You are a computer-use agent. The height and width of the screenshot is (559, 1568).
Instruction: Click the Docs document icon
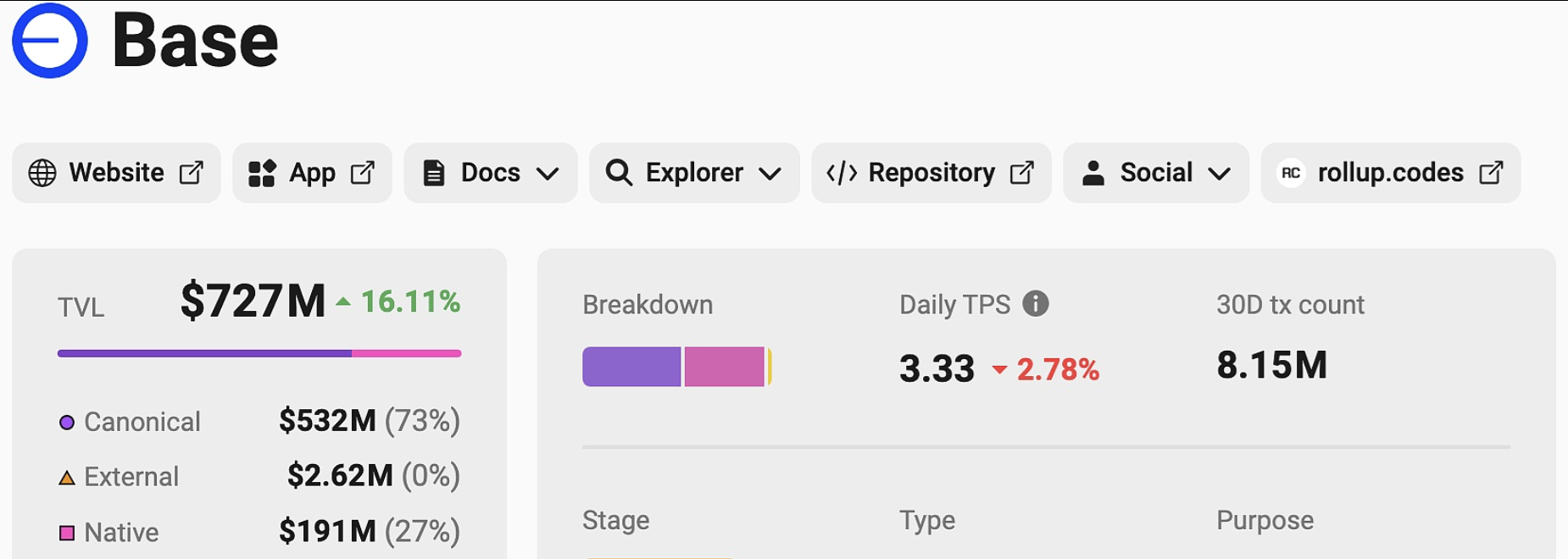click(x=434, y=173)
